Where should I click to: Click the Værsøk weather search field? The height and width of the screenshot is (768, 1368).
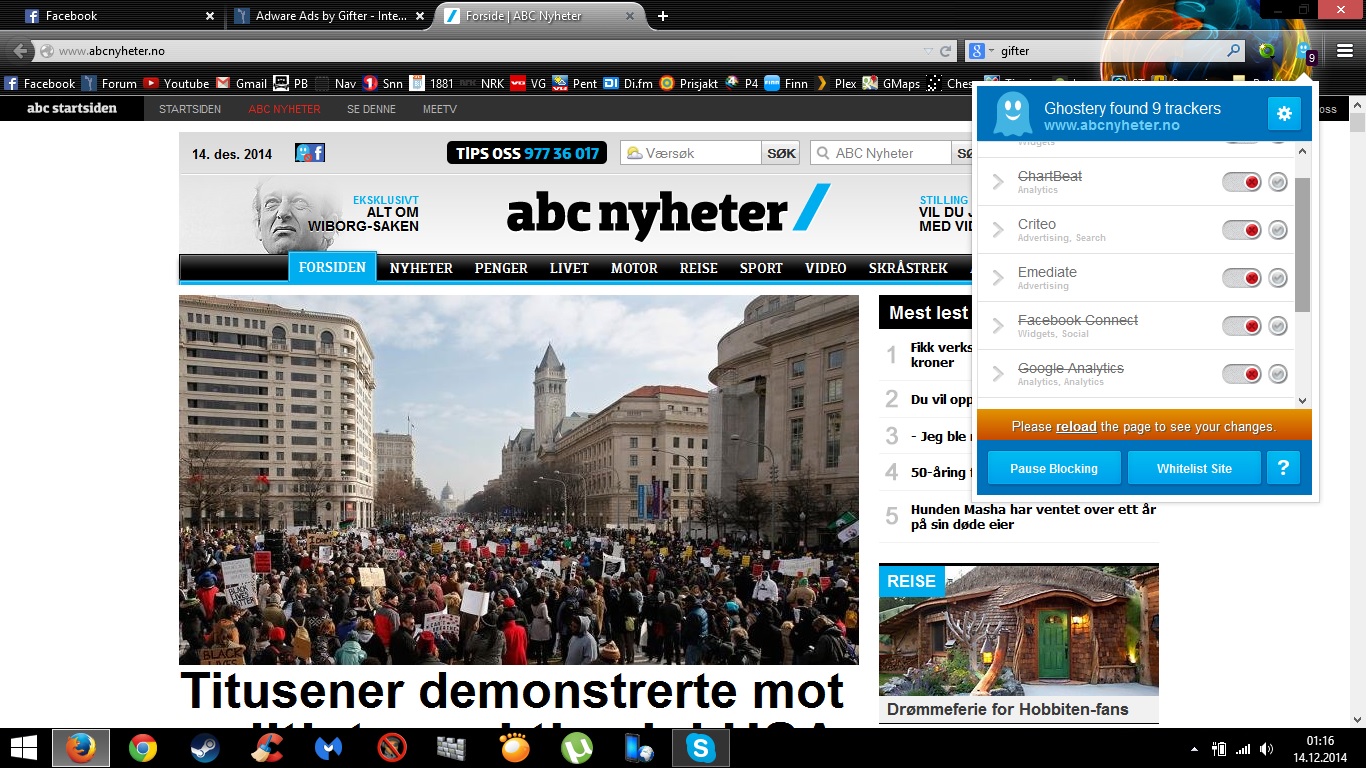[691, 153]
